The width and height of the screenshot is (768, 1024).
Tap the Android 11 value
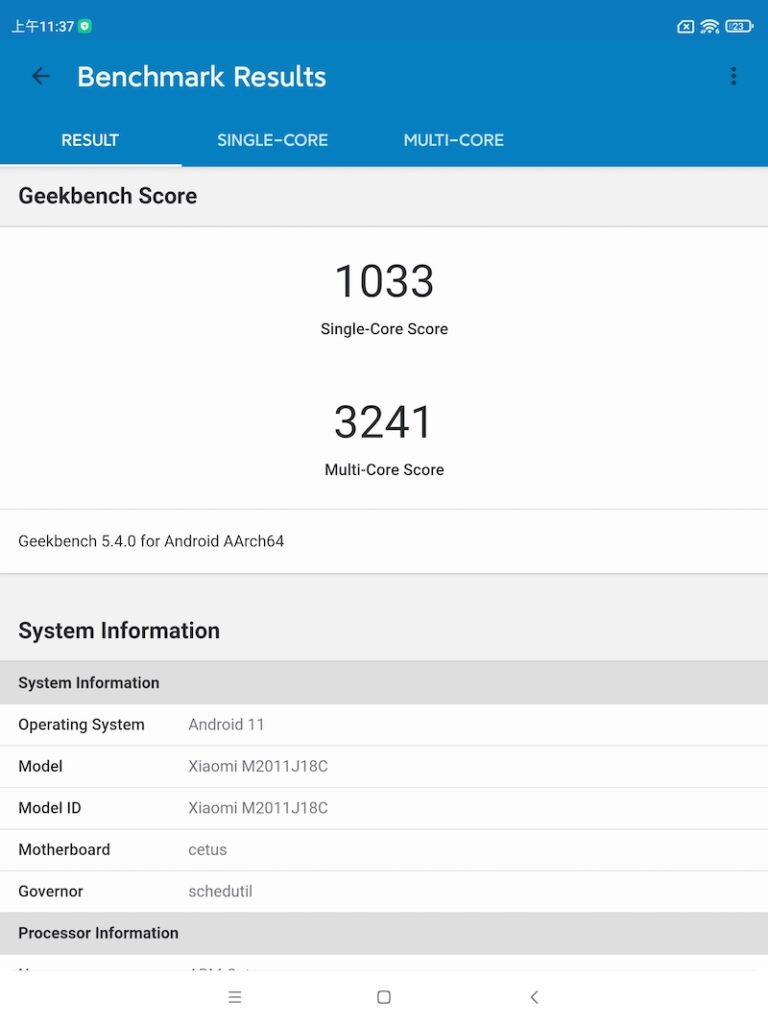[x=226, y=725]
